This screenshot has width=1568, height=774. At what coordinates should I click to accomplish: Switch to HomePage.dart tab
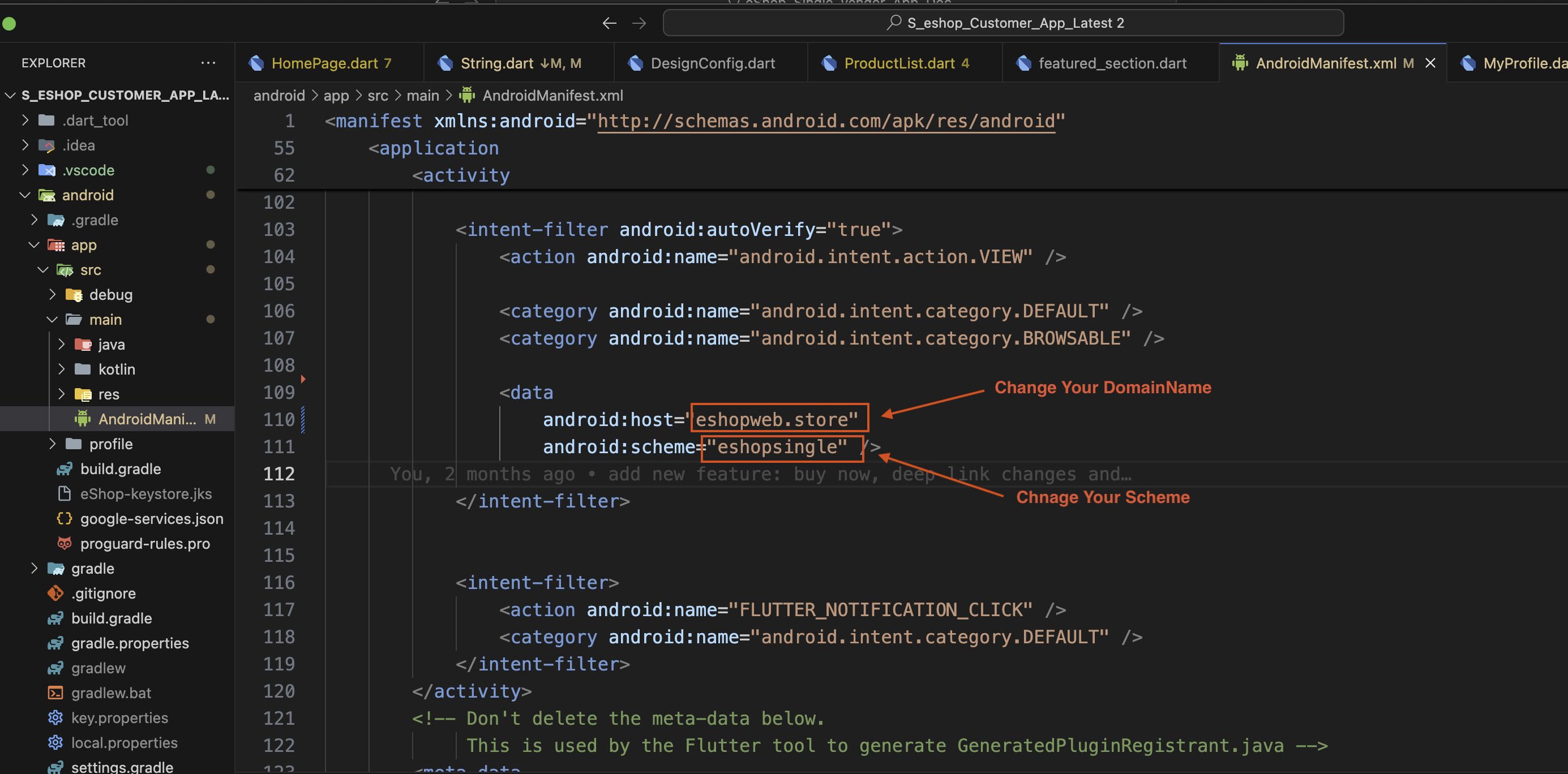pos(324,63)
